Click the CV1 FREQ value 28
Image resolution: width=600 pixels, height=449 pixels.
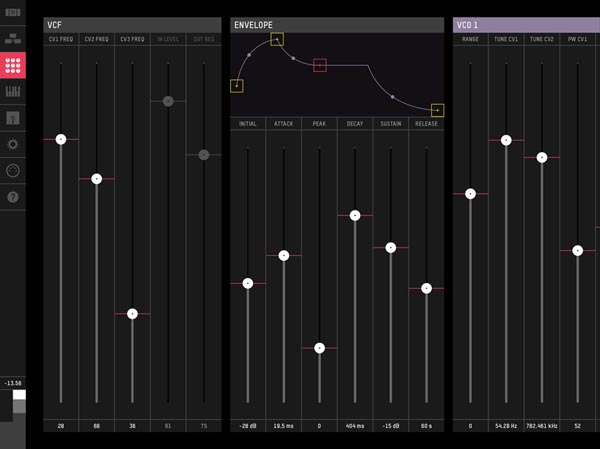[x=61, y=426]
